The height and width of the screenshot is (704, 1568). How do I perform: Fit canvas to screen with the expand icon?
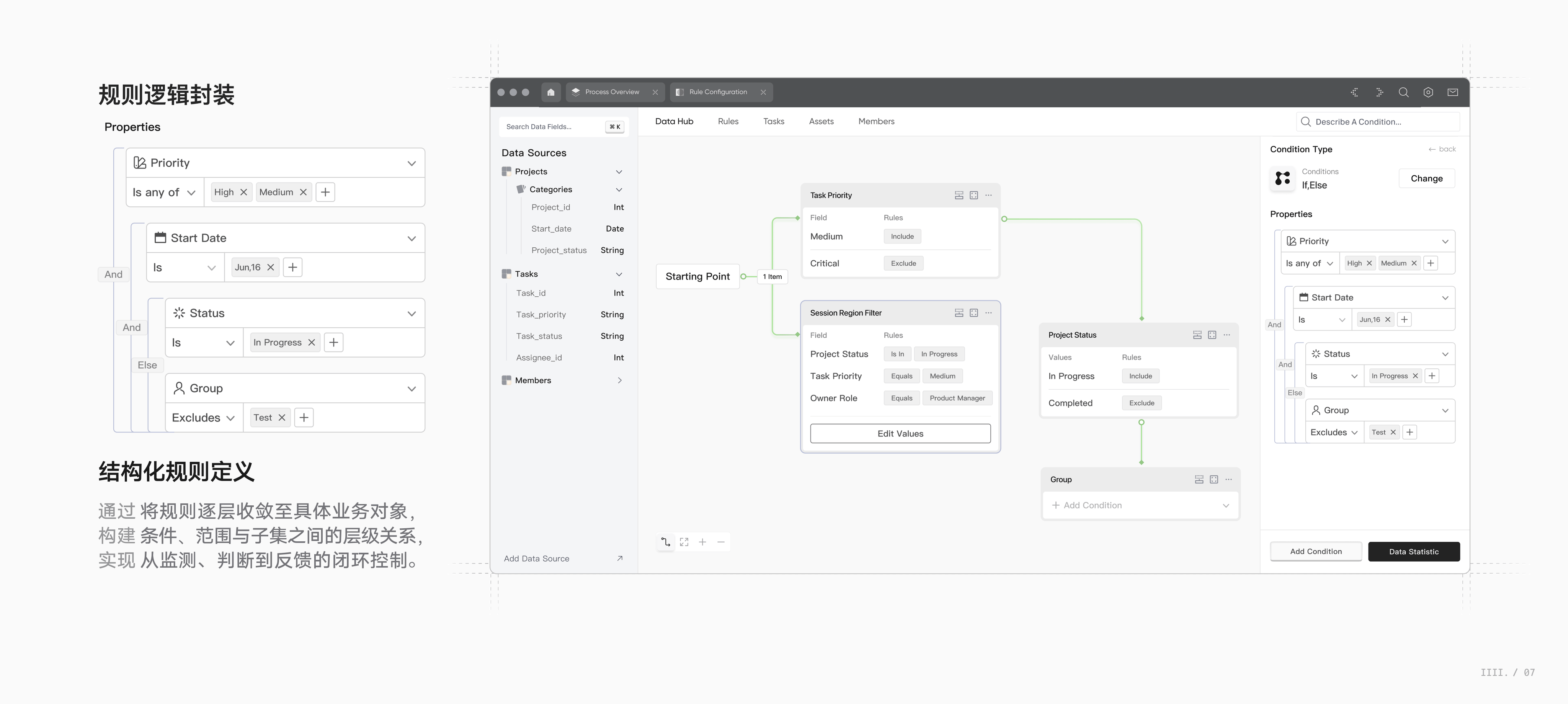tap(684, 542)
